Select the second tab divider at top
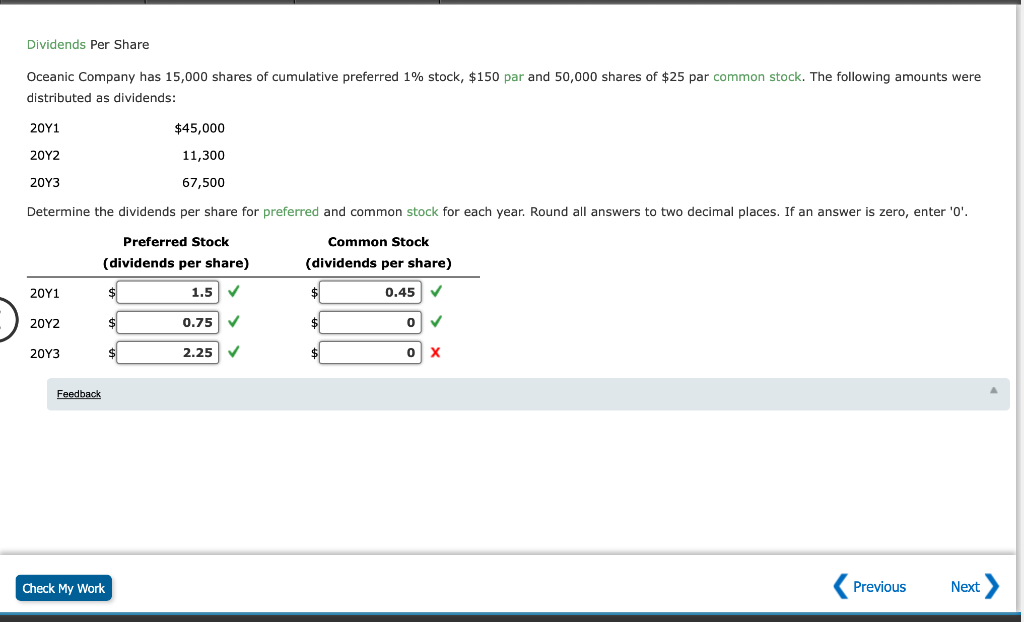This screenshot has height=622, width=1024. (292, 3)
